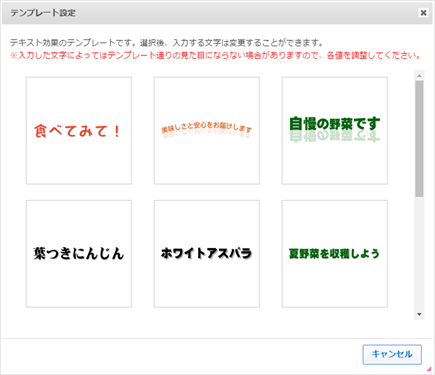Screen dimensions: 435x375
Task: Pick the green 自慢の野菜です reflection template
Action: click(x=335, y=131)
